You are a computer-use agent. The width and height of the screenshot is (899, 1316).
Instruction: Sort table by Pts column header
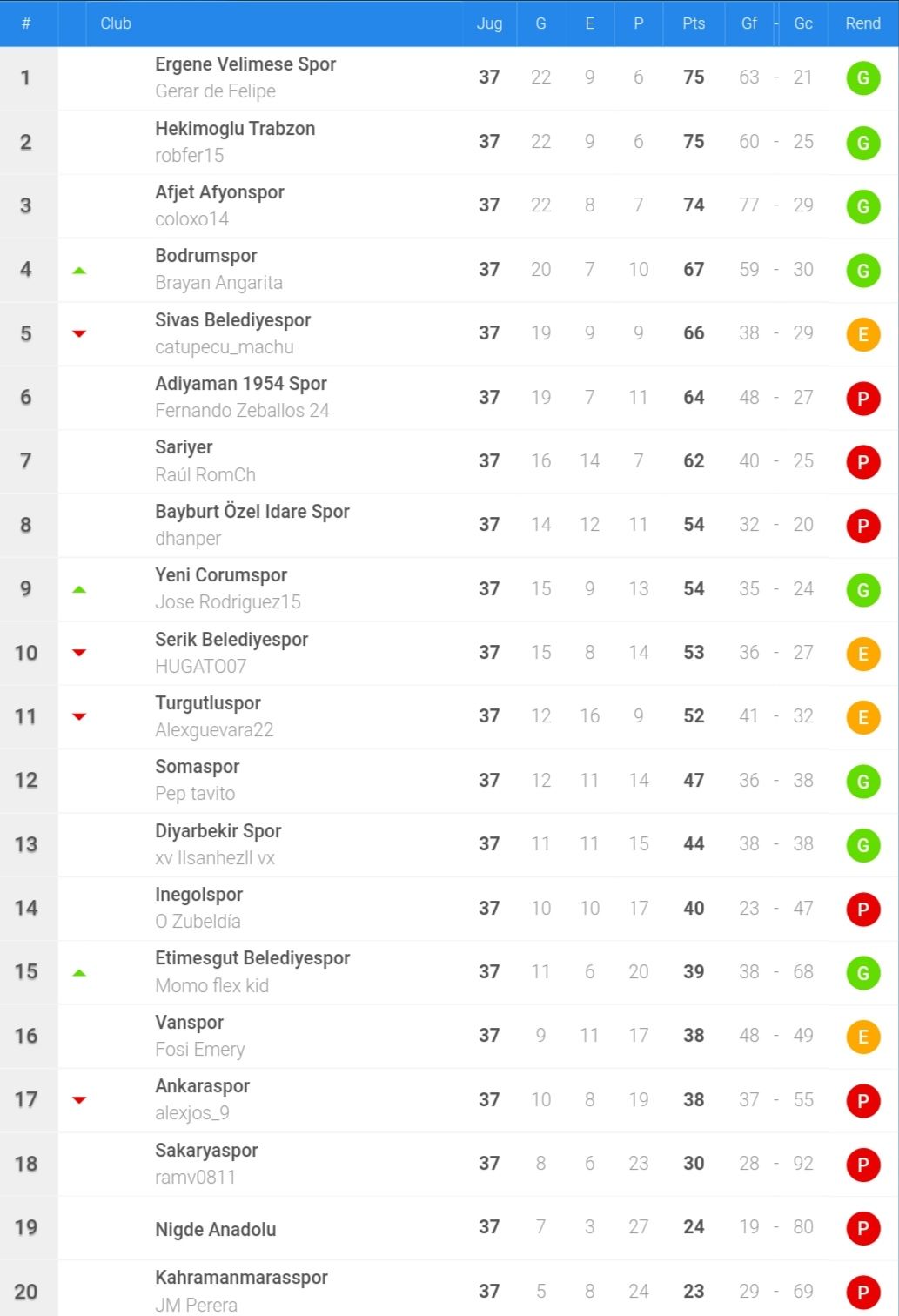694,23
